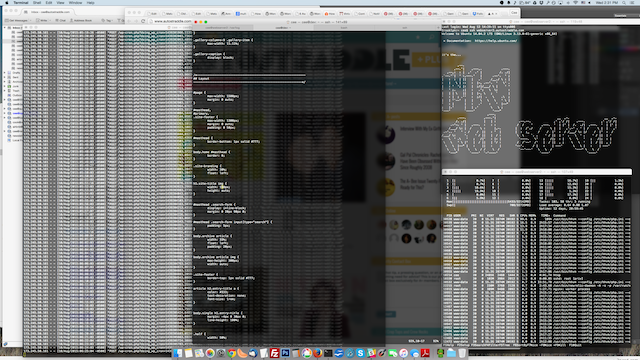The width and height of the screenshot is (640, 360).
Task: Open the folder stack in the Dock
Action: click(x=451, y=353)
